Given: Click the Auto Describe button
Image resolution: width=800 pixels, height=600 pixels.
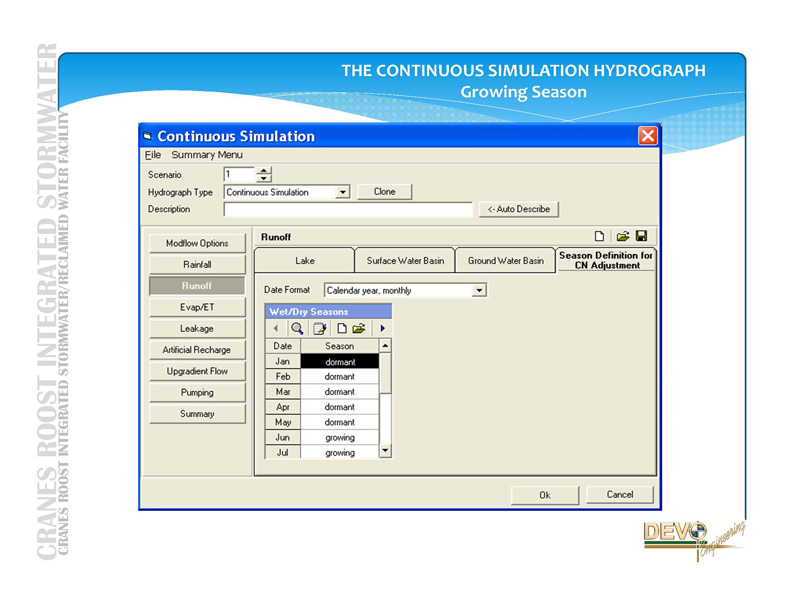Looking at the screenshot, I should click(518, 209).
